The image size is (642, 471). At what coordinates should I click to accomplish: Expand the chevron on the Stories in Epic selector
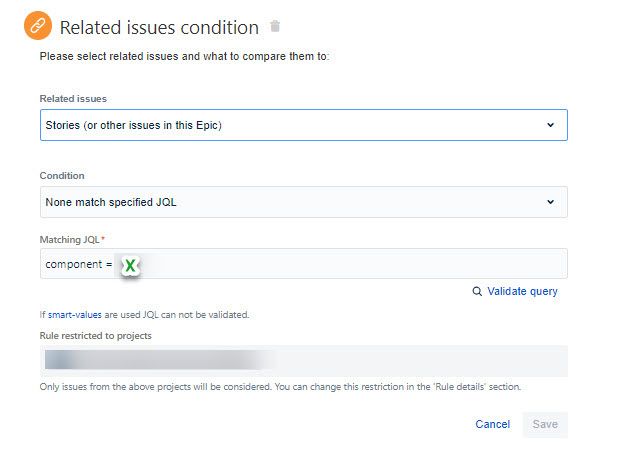[x=550, y=125]
